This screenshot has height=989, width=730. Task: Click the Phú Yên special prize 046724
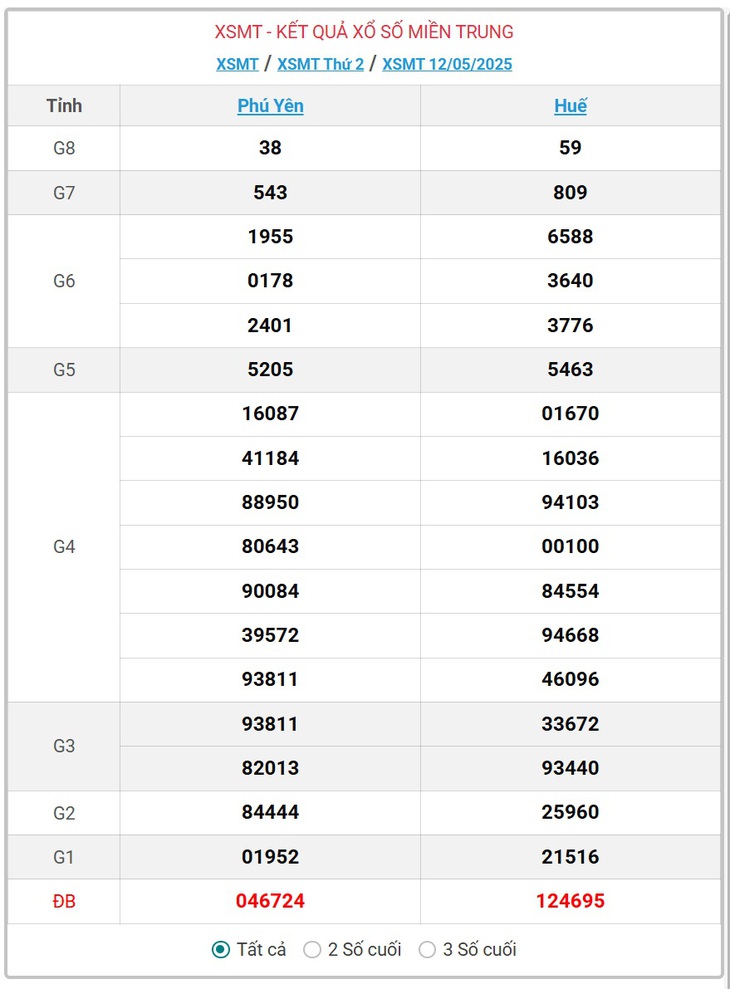270,901
